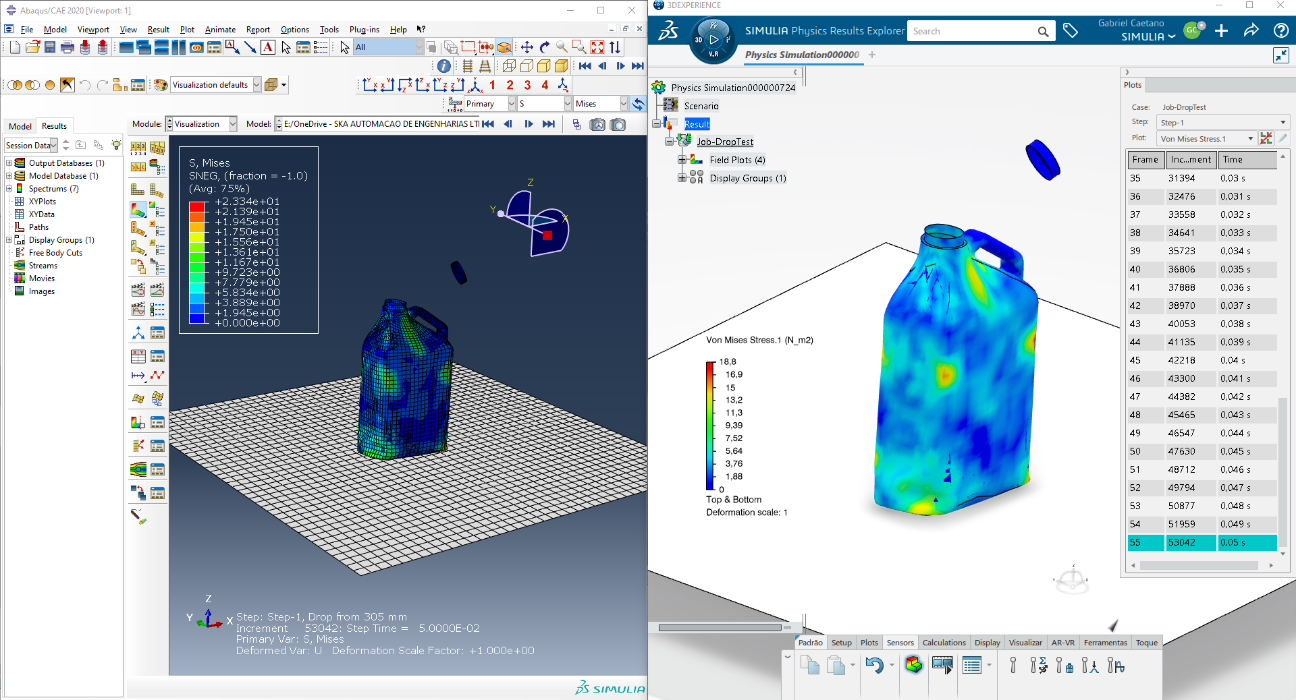Click the Sync field output icon beside Mises
This screenshot has width=1296, height=700.
638,104
